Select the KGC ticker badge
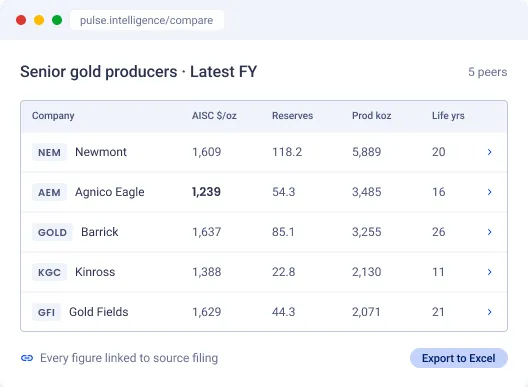Screen dimensions: 528x387 (x=49, y=272)
